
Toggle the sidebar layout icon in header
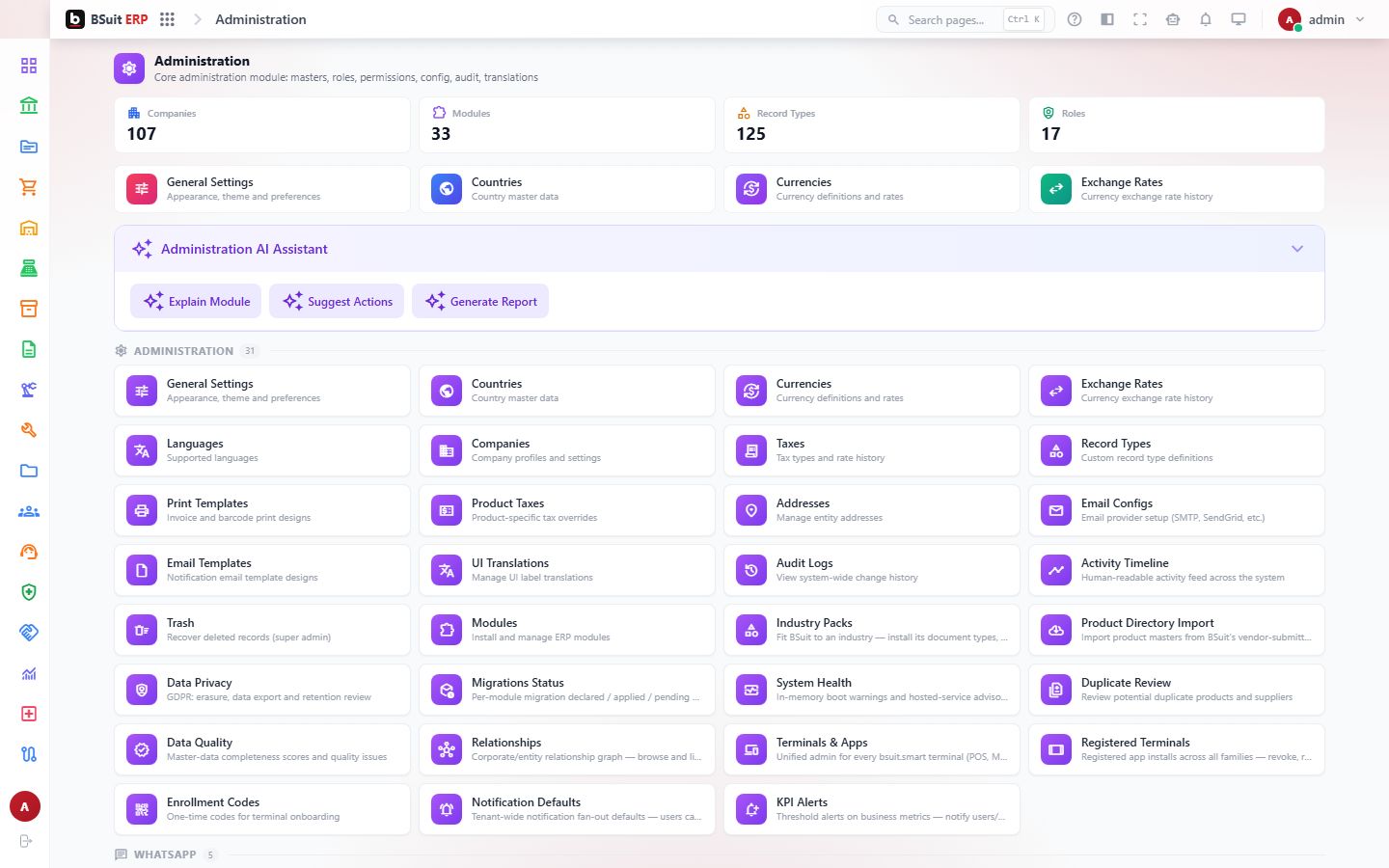[1107, 19]
